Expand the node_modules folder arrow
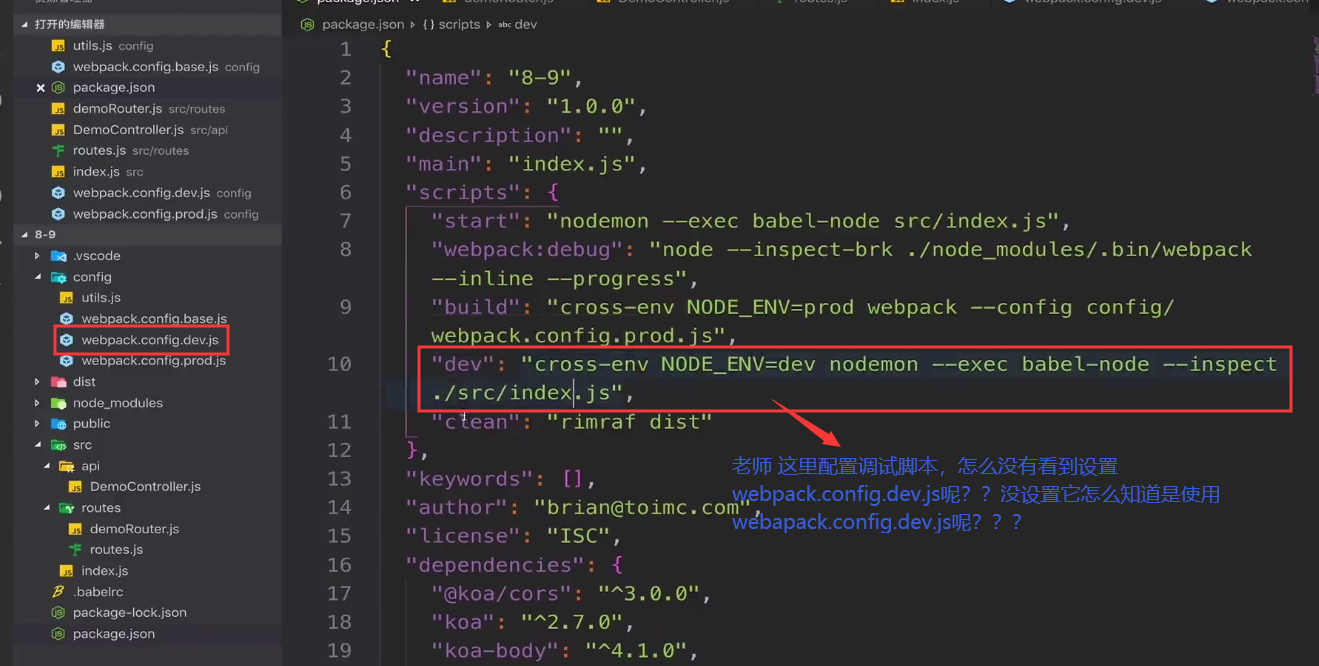The image size is (1319, 666). pos(38,403)
